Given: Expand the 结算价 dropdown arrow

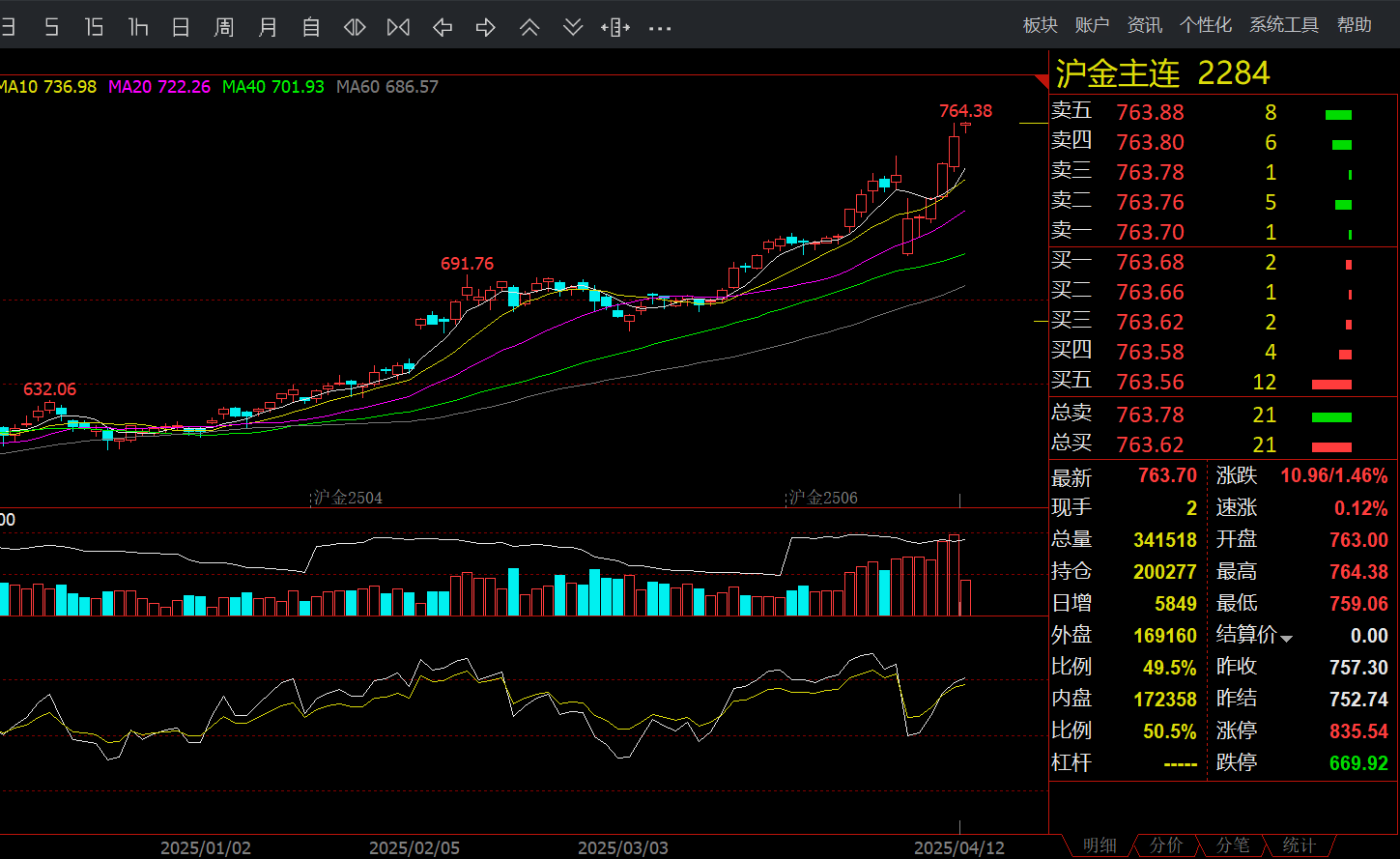Looking at the screenshot, I should pyautogui.click(x=1287, y=638).
